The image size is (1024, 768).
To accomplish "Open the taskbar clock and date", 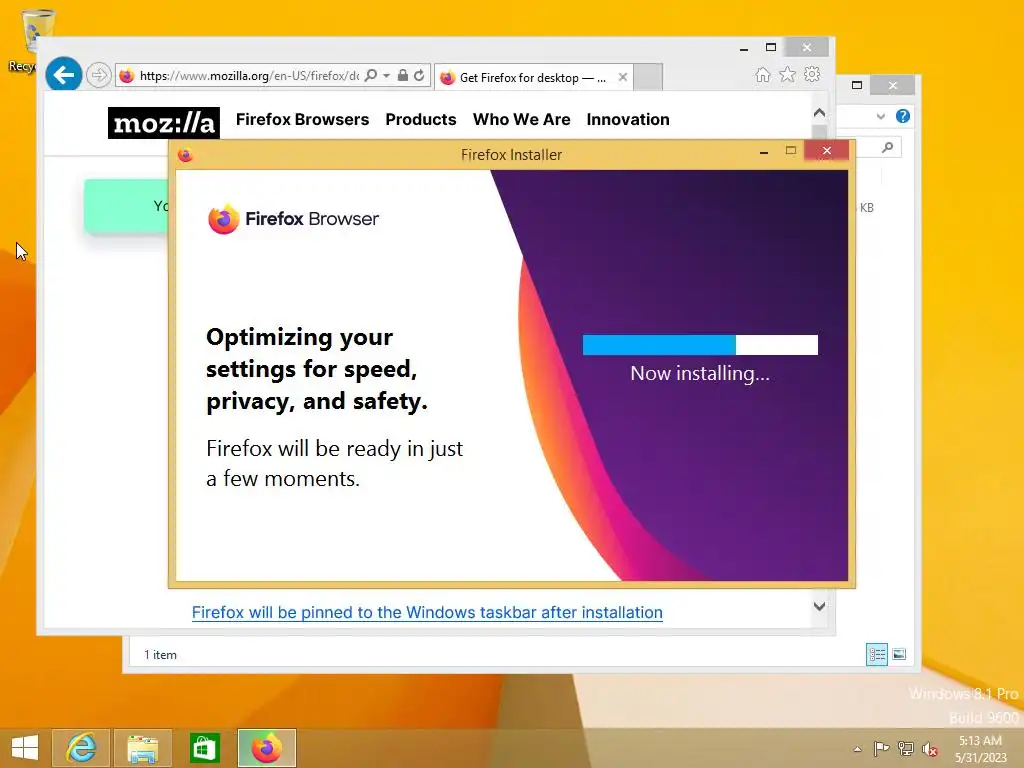I will coord(980,749).
